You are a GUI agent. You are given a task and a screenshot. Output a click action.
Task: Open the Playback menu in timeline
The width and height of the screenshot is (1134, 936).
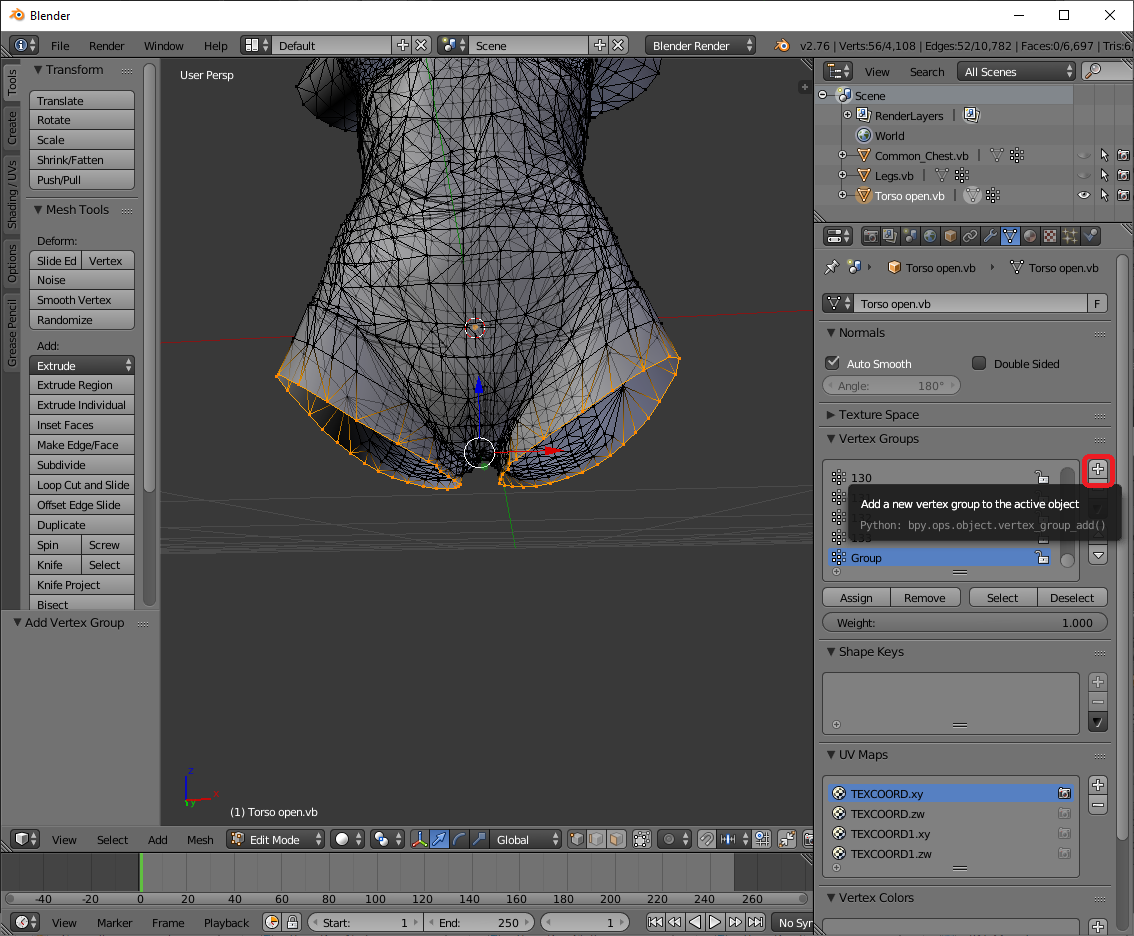(226, 922)
